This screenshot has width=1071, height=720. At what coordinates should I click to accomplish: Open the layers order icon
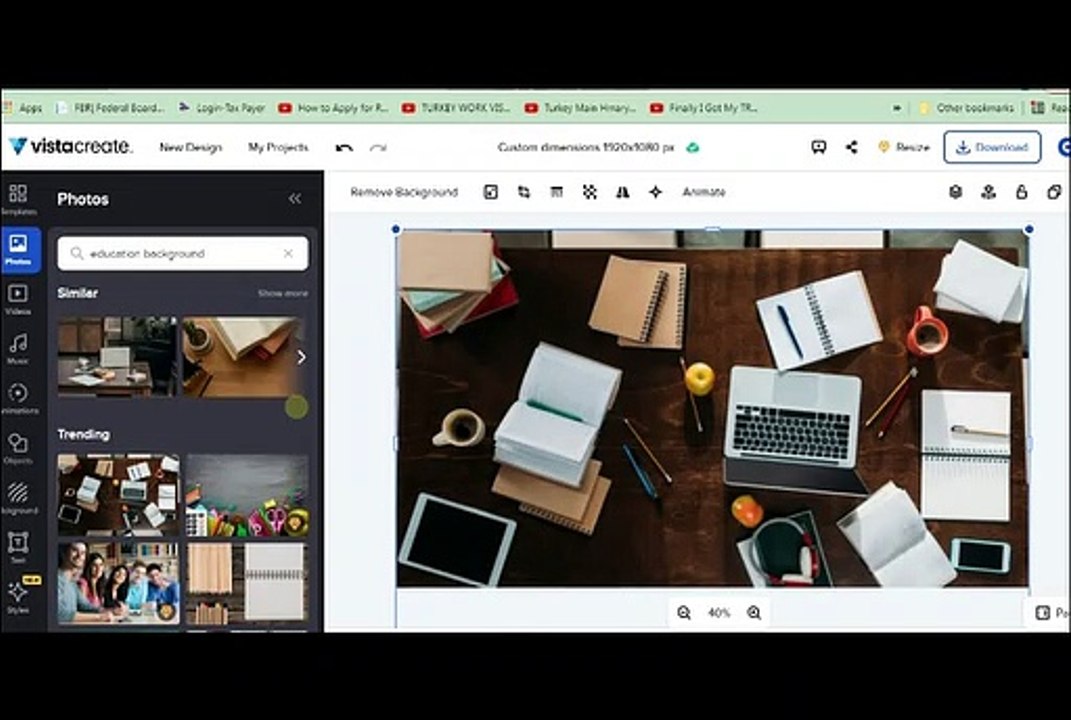[x=956, y=192]
